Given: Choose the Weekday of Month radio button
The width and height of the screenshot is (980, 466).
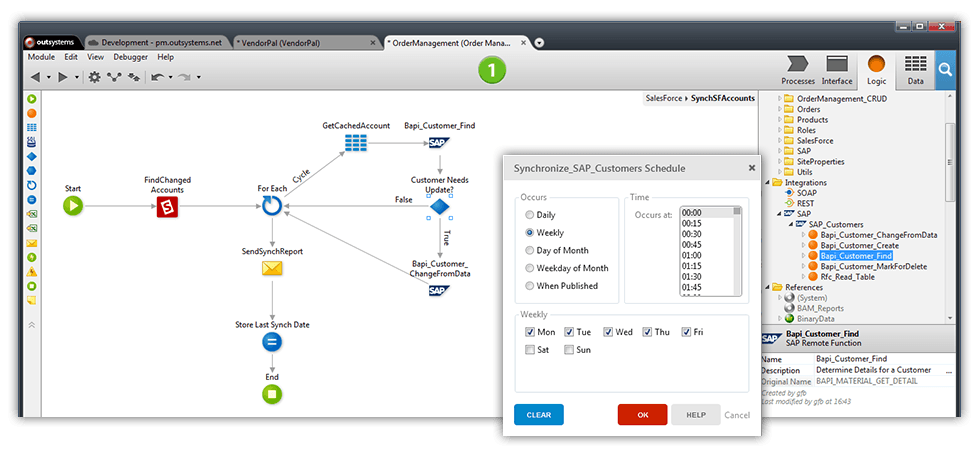Looking at the screenshot, I should point(530,268).
